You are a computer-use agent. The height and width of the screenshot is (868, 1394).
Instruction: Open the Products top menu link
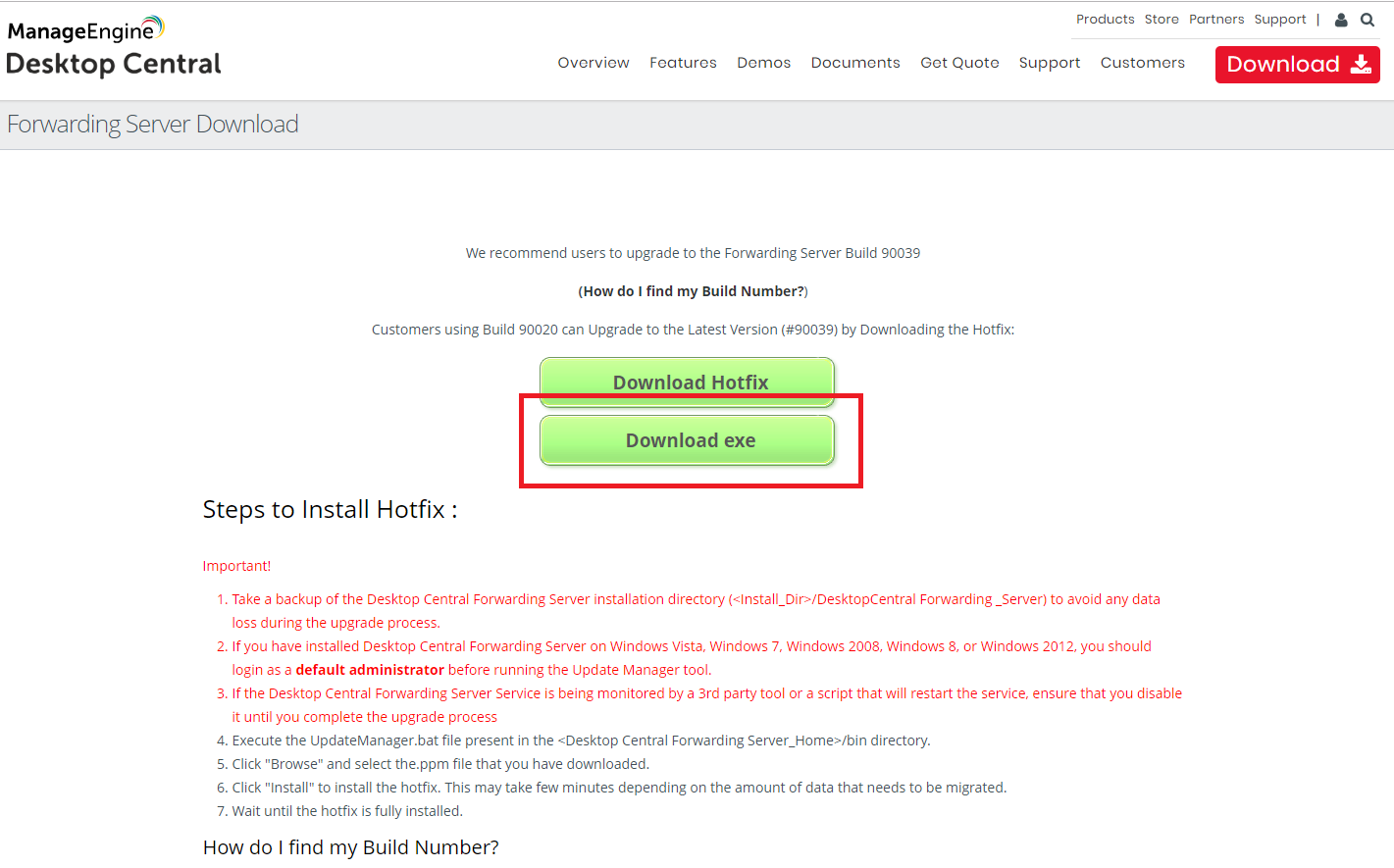pos(1105,20)
